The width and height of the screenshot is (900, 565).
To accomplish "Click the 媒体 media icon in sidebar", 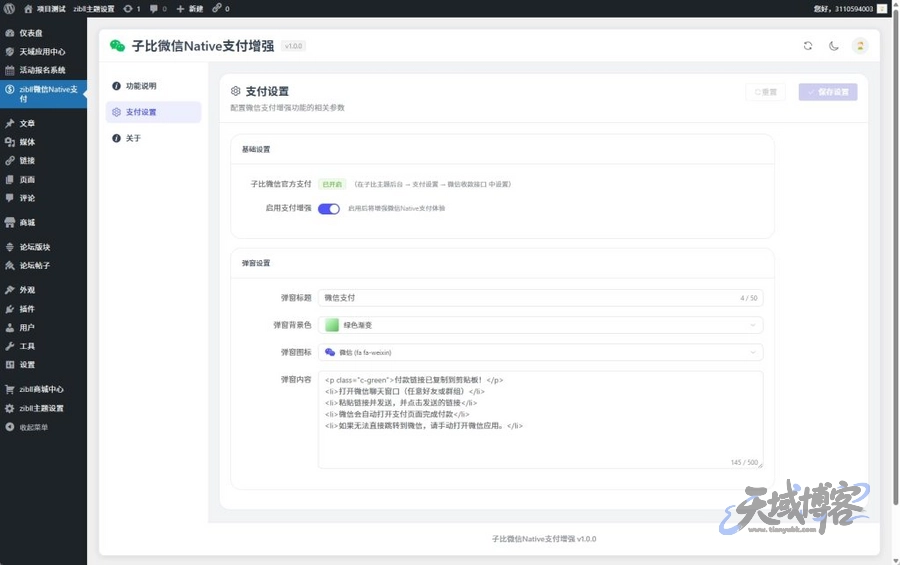I will tap(10, 142).
